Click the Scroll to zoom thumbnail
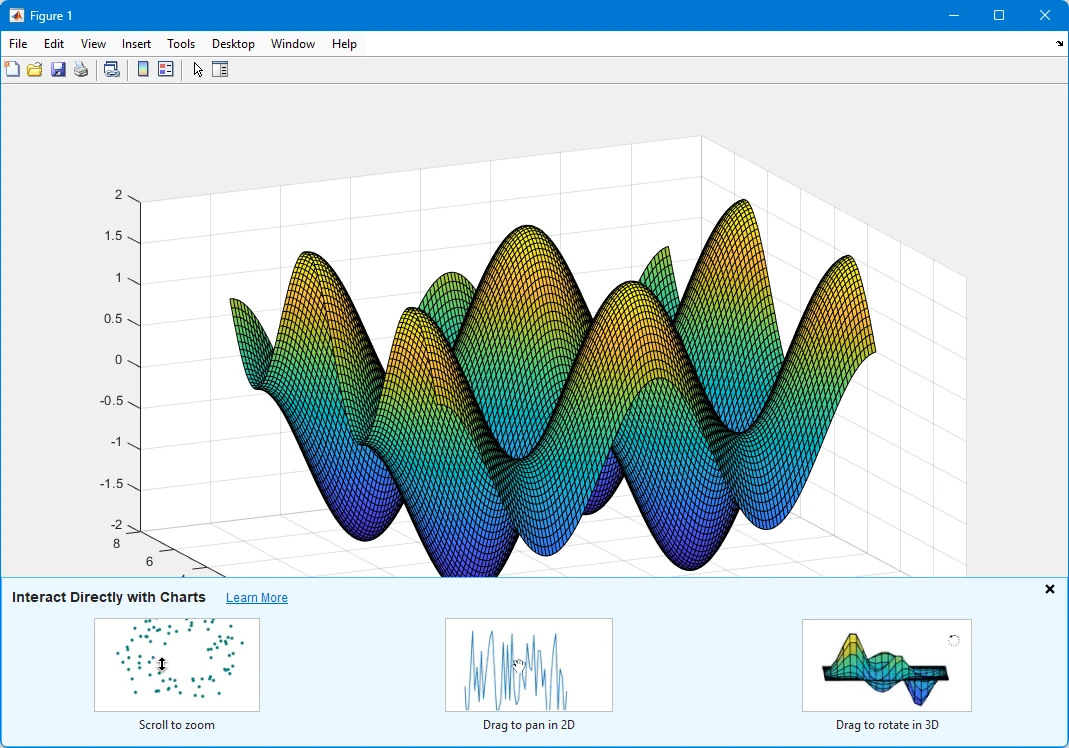 click(x=177, y=665)
